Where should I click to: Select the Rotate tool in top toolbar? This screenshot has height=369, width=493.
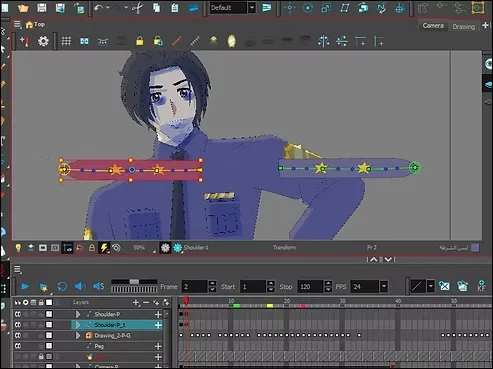[307, 8]
